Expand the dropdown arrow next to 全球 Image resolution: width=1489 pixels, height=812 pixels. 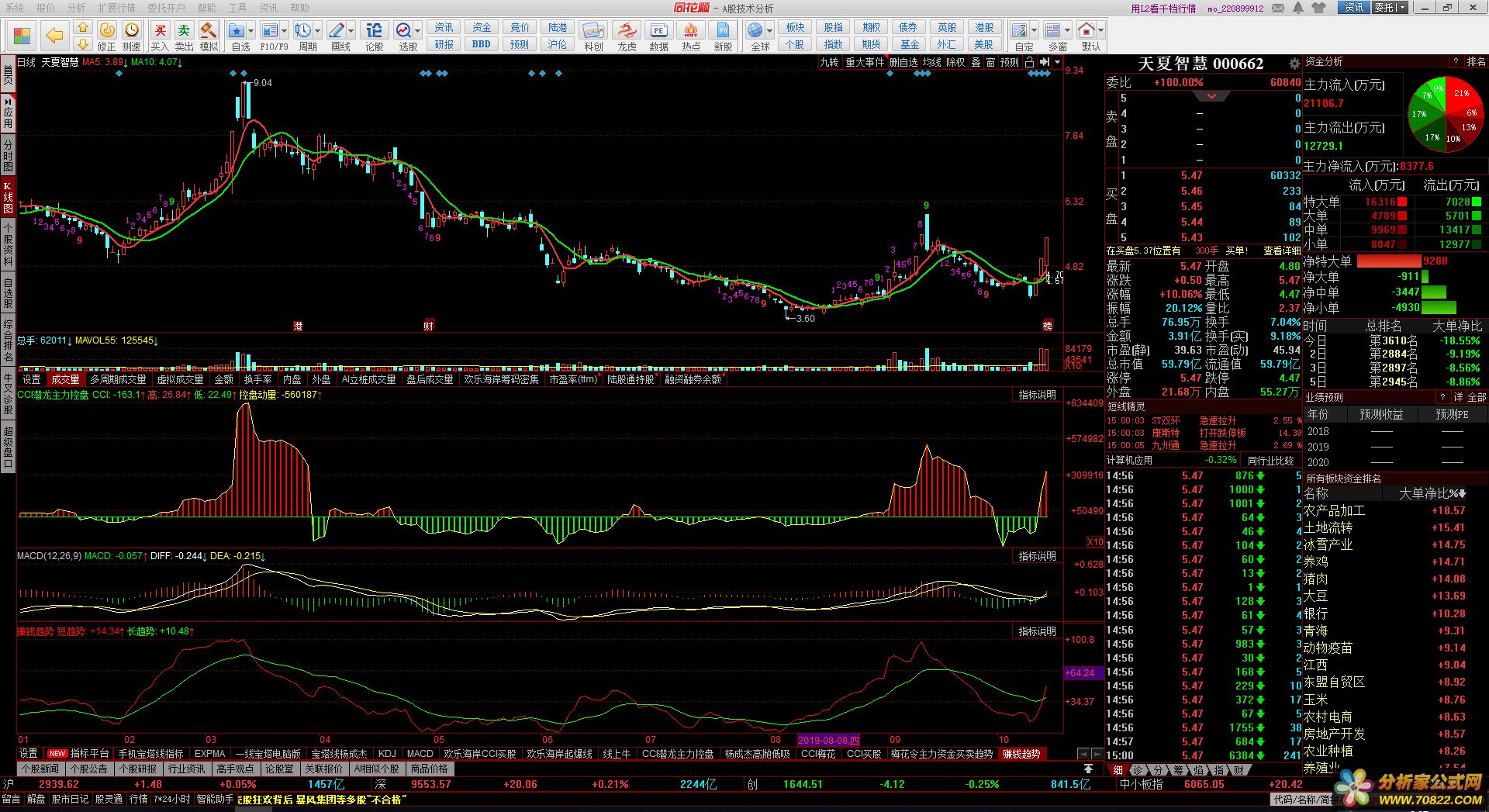pyautogui.click(x=769, y=32)
